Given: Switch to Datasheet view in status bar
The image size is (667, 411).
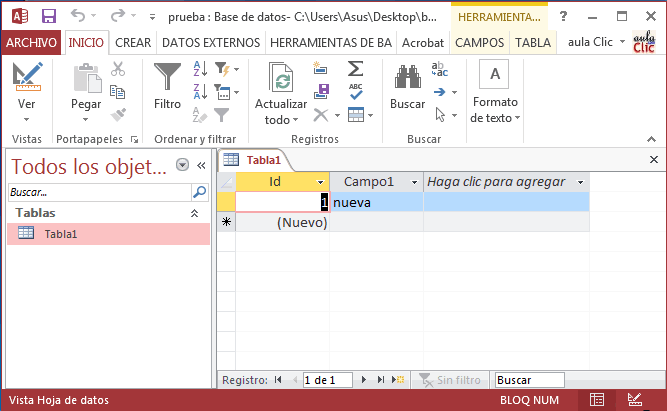Looking at the screenshot, I should [597, 400].
